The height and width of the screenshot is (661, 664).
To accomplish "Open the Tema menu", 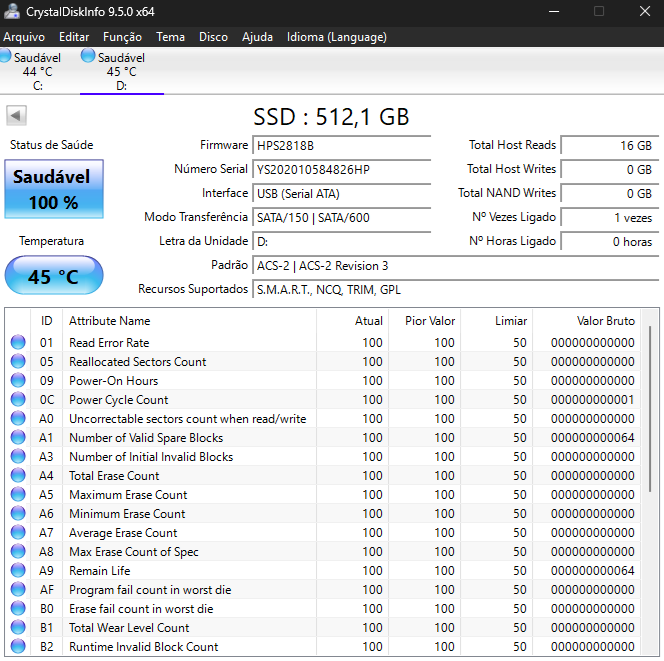I will 170,37.
